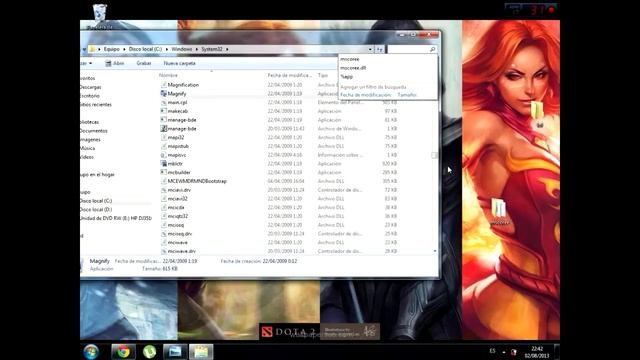Image resolution: width=640 pixels, height=360 pixels.
Task: Select the mcbuilder application icon
Action: coord(164,172)
